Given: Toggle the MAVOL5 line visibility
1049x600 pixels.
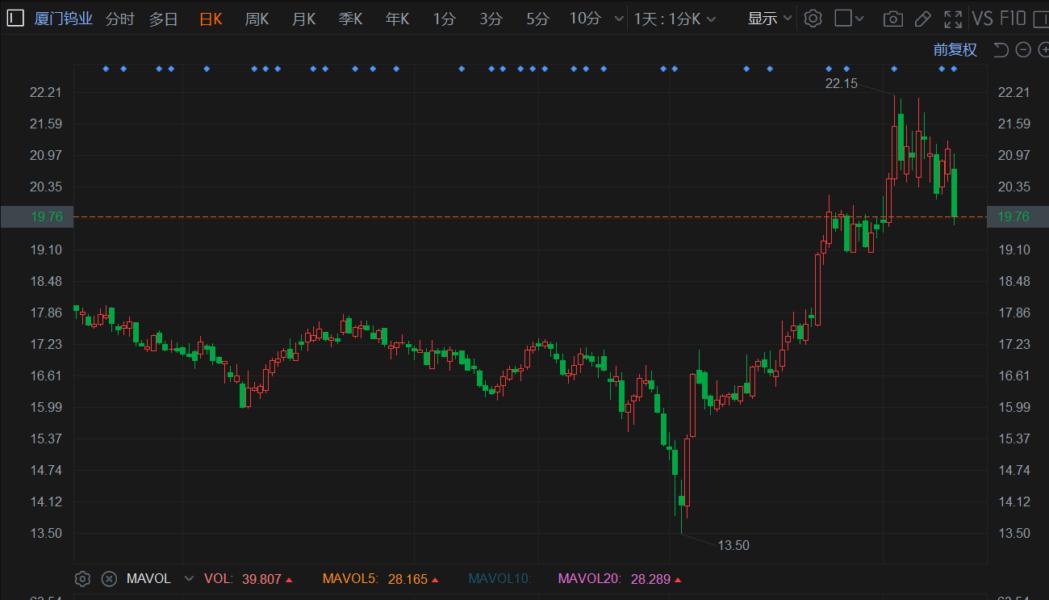Looking at the screenshot, I should [380, 579].
